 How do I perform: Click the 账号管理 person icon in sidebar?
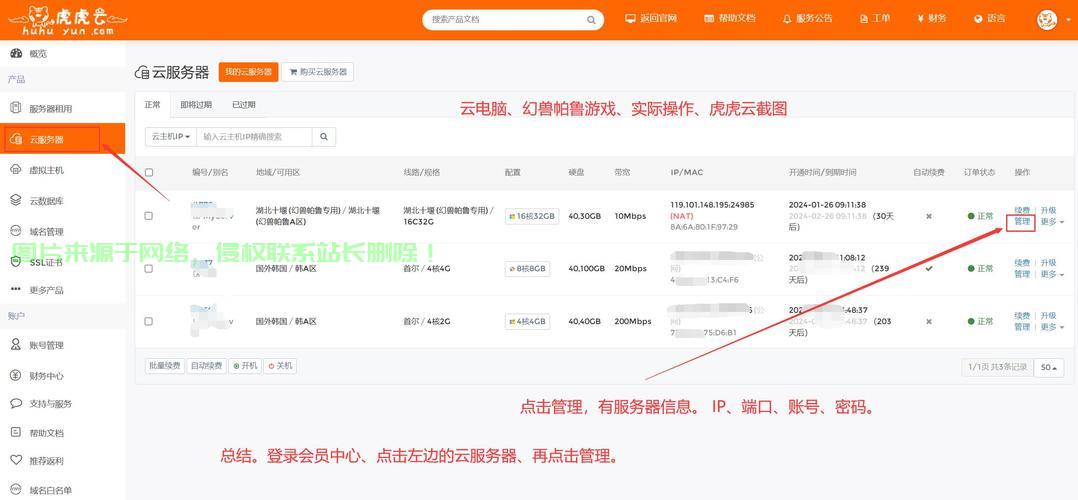[16, 345]
